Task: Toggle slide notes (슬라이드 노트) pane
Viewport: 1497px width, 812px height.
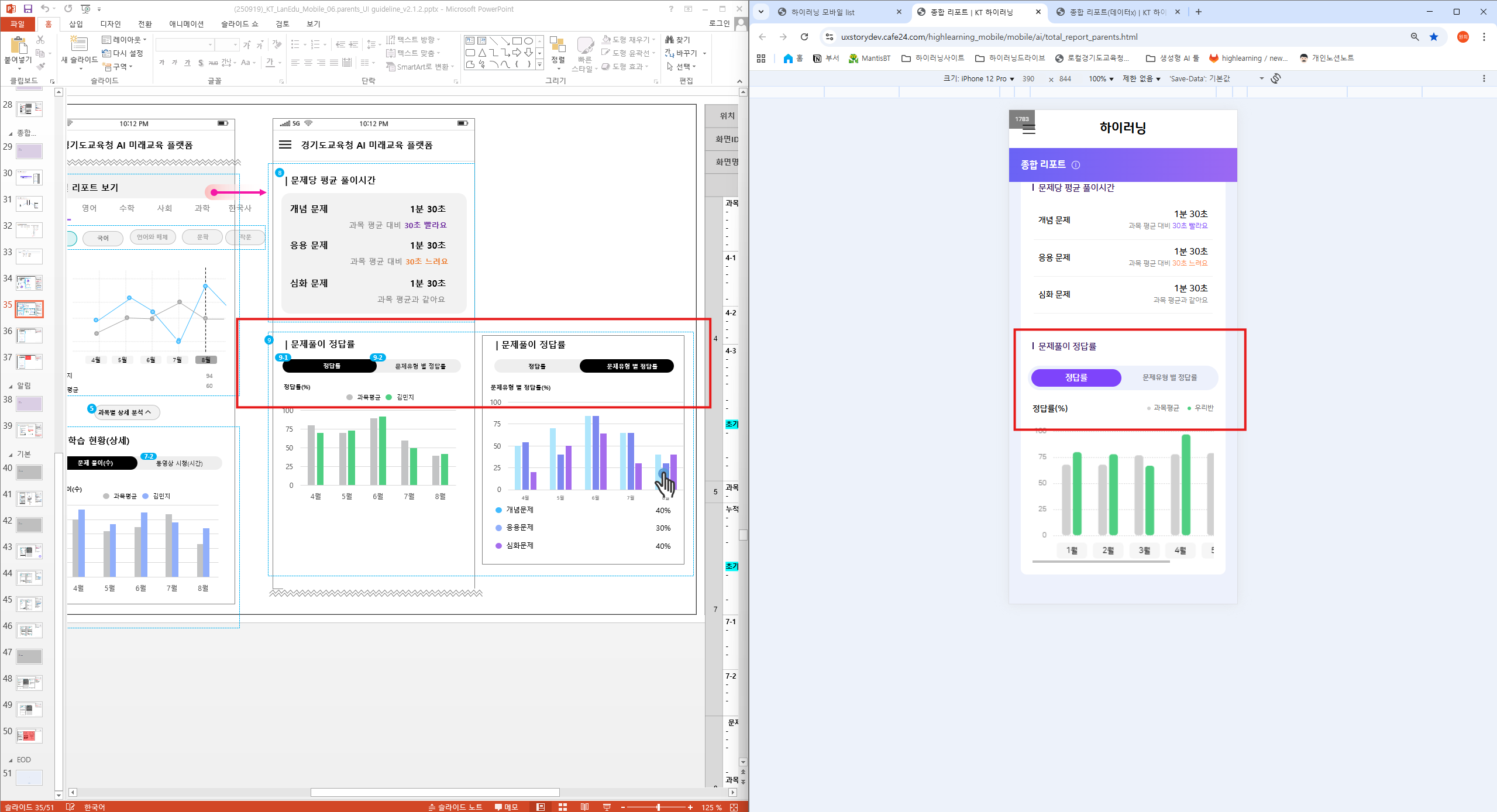Action: click(455, 807)
